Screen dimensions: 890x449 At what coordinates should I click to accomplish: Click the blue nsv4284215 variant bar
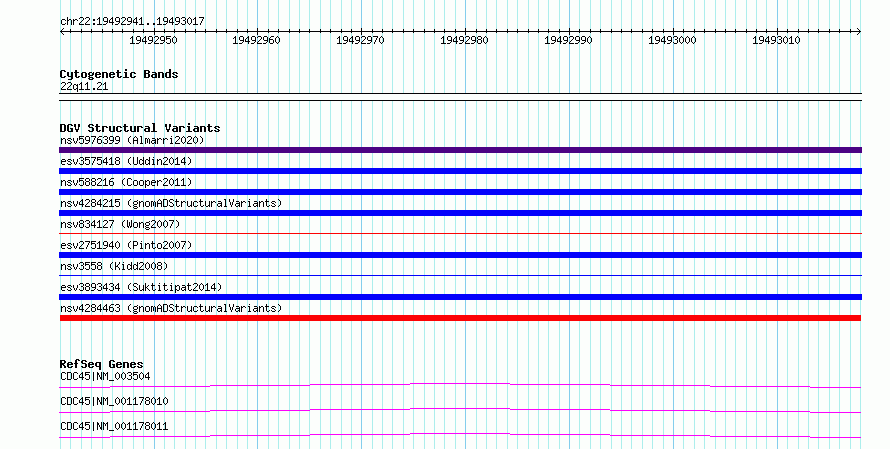tap(460, 213)
